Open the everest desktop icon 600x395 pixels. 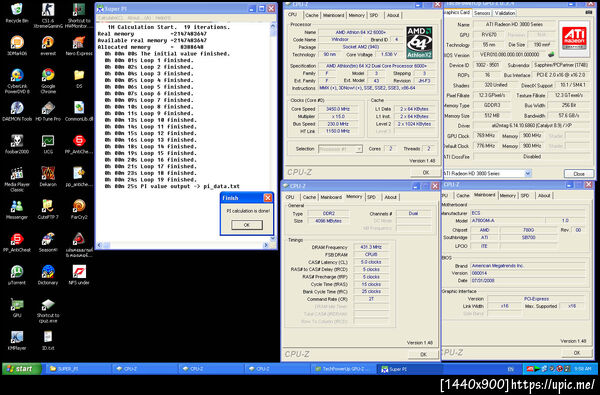(x=48, y=46)
